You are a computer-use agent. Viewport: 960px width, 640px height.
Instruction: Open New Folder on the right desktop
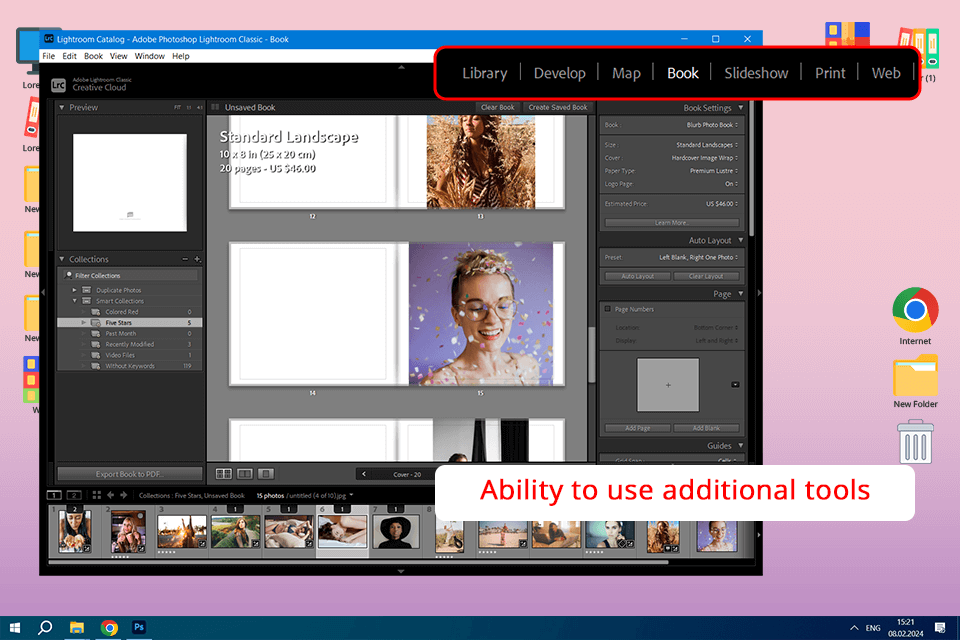[x=915, y=382]
